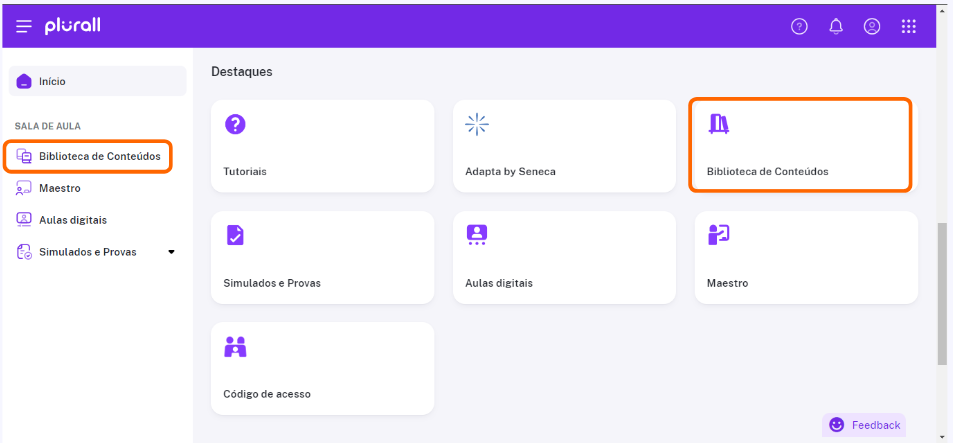
Task: Click the Biblioteca de Conteúdos books icon
Action: [719, 124]
